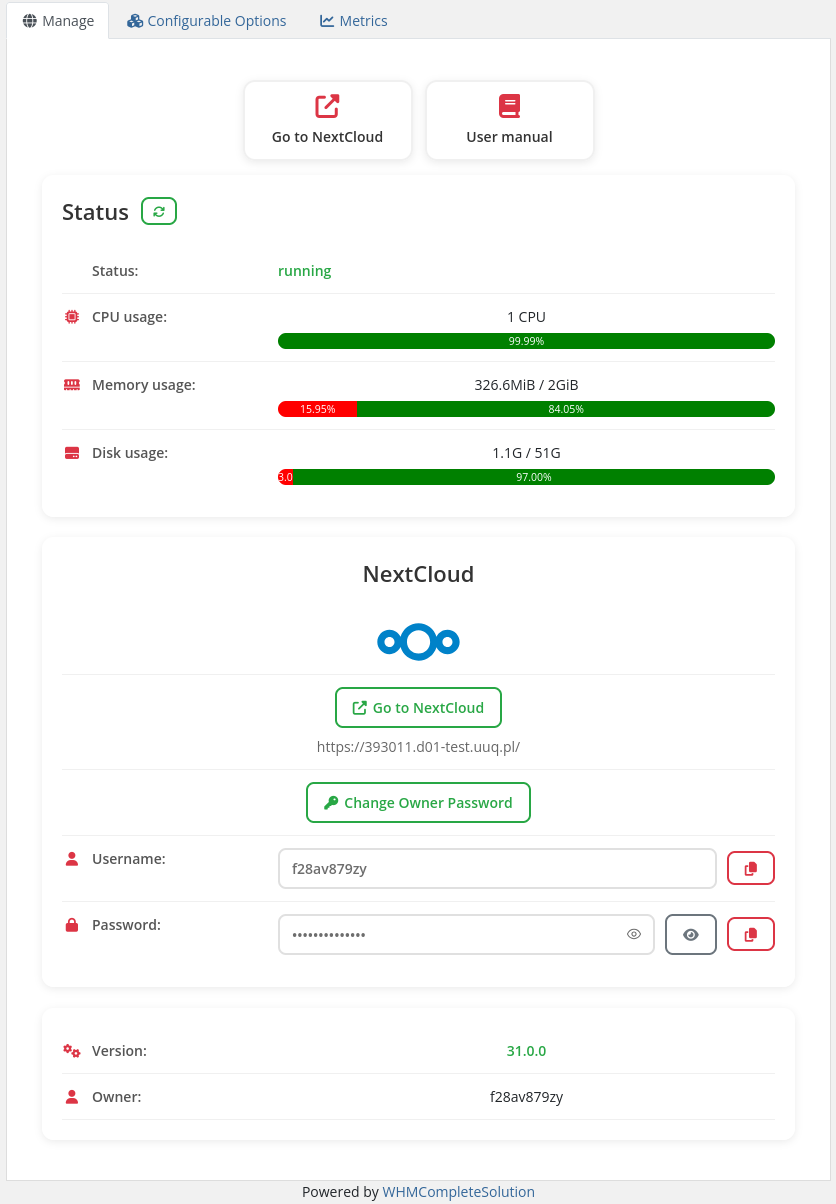Click the Memory usage progress bar
Screen dimensions: 836x1204
click(x=526, y=409)
